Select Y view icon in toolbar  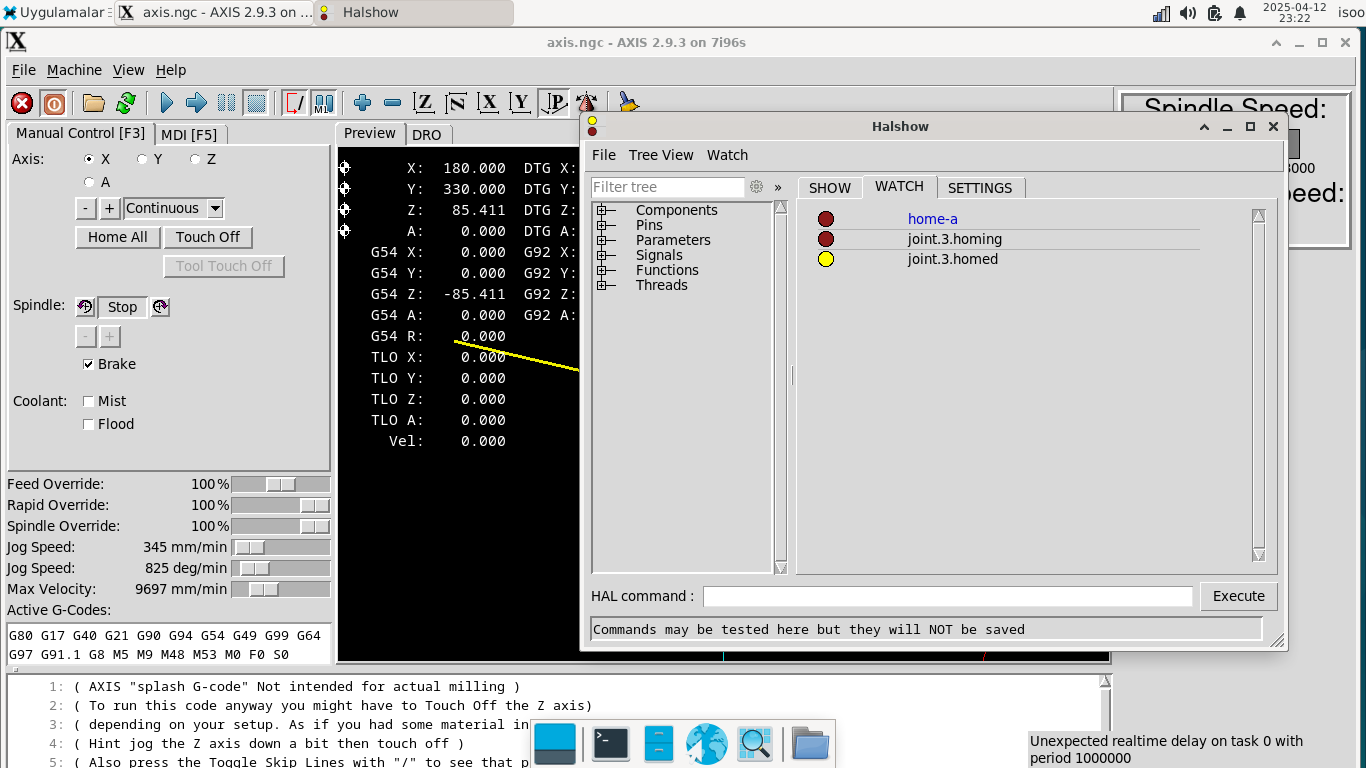[x=520, y=103]
